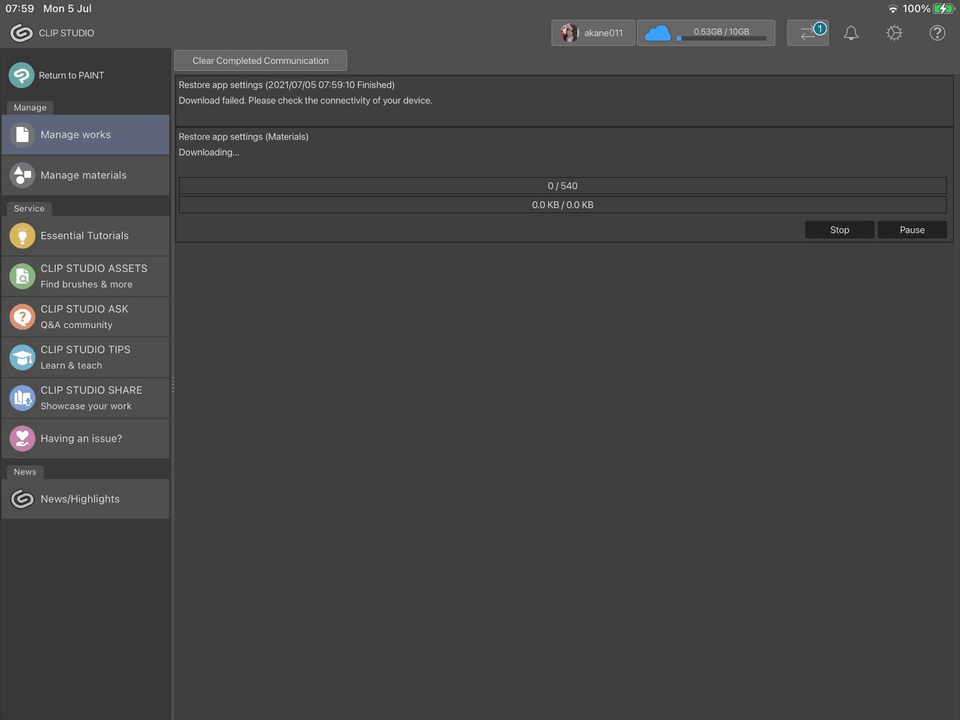960x720 pixels.
Task: Click the 'Download failed' error message
Action: click(x=306, y=100)
